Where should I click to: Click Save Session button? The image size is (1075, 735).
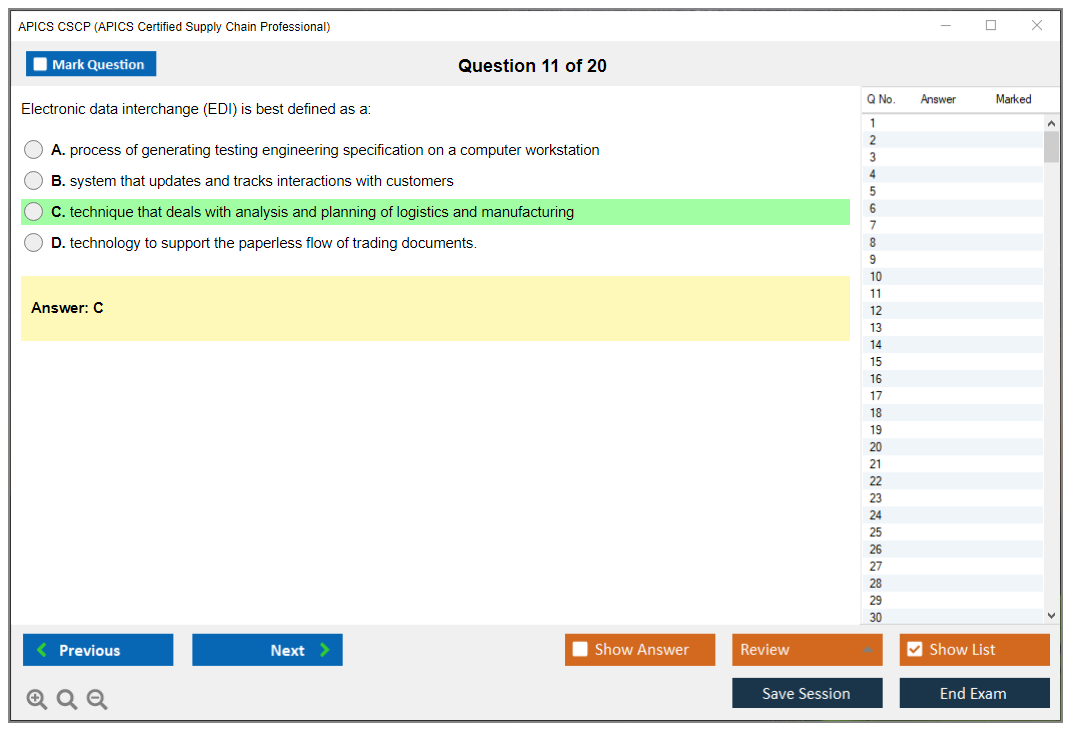point(806,693)
